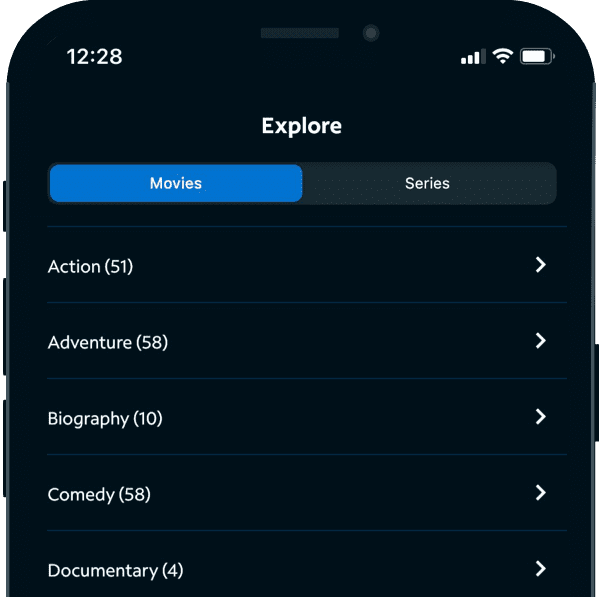Open the Documentary (4) genre chevron
Image resolution: width=600 pixels, height=597 pixels.
[x=540, y=569]
